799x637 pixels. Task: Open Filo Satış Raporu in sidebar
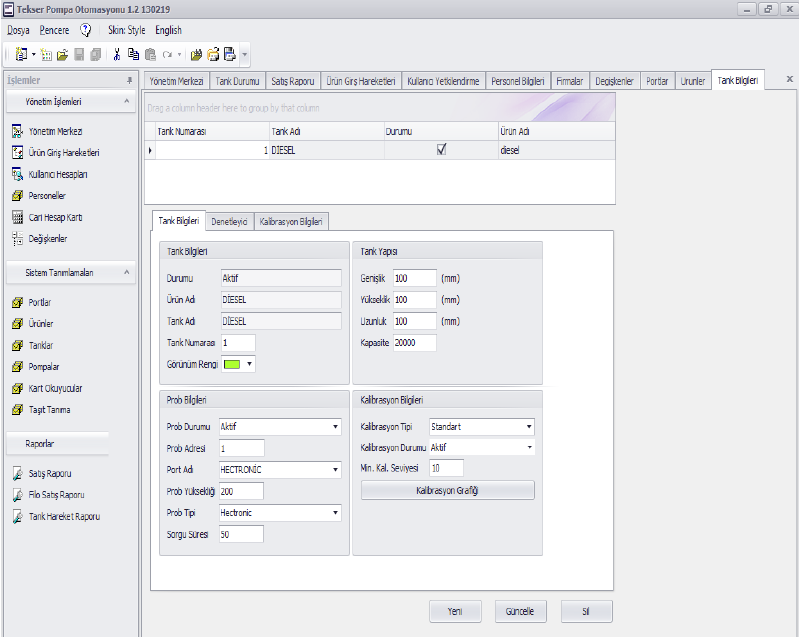(56, 495)
